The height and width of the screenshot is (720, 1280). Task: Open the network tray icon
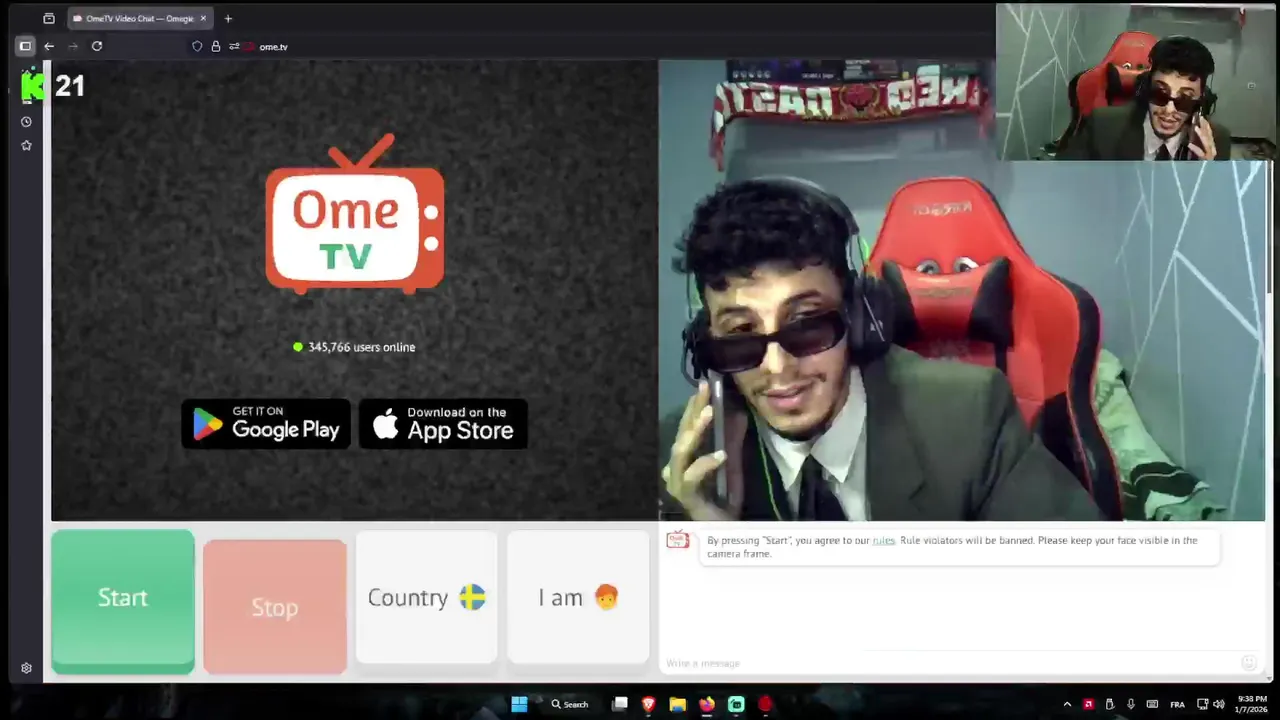pyautogui.click(x=1203, y=704)
